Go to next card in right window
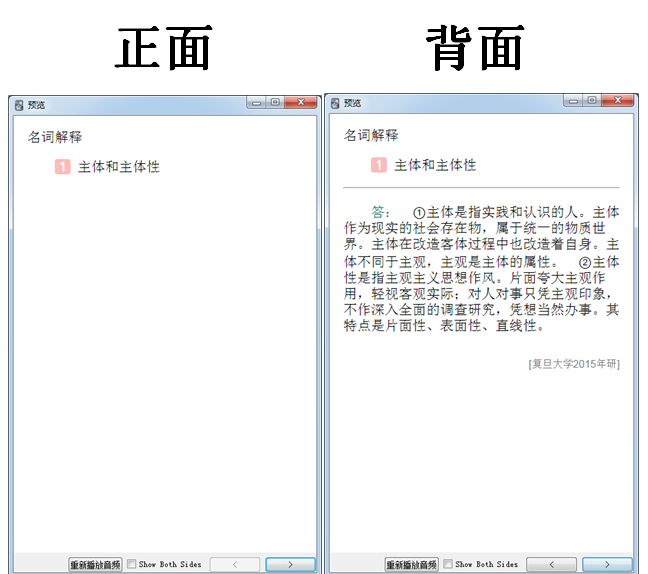Image resolution: width=648 pixels, height=574 pixels. point(607,564)
